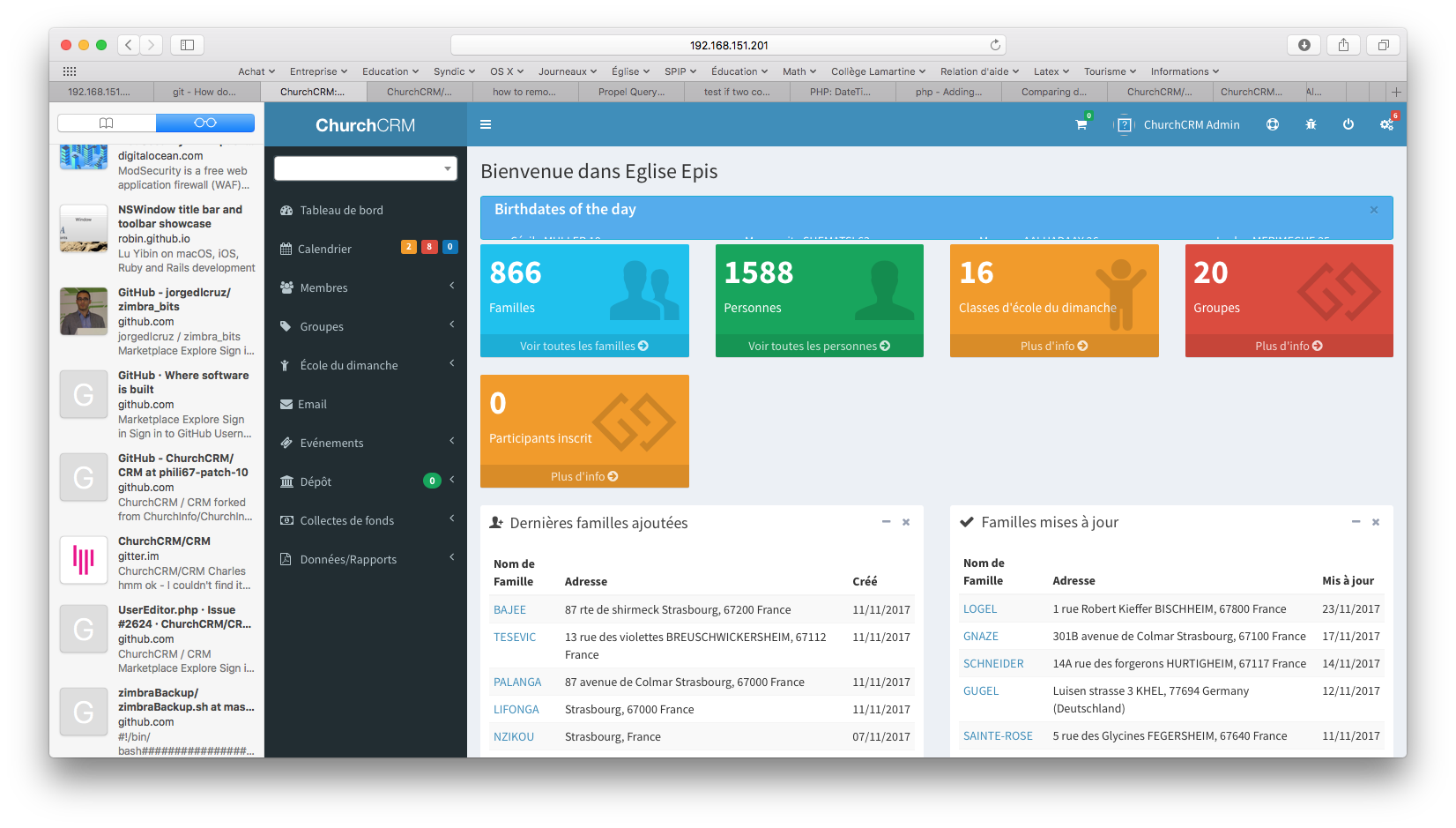
Task: Click Voir toutes les personnes link
Action: [820, 346]
